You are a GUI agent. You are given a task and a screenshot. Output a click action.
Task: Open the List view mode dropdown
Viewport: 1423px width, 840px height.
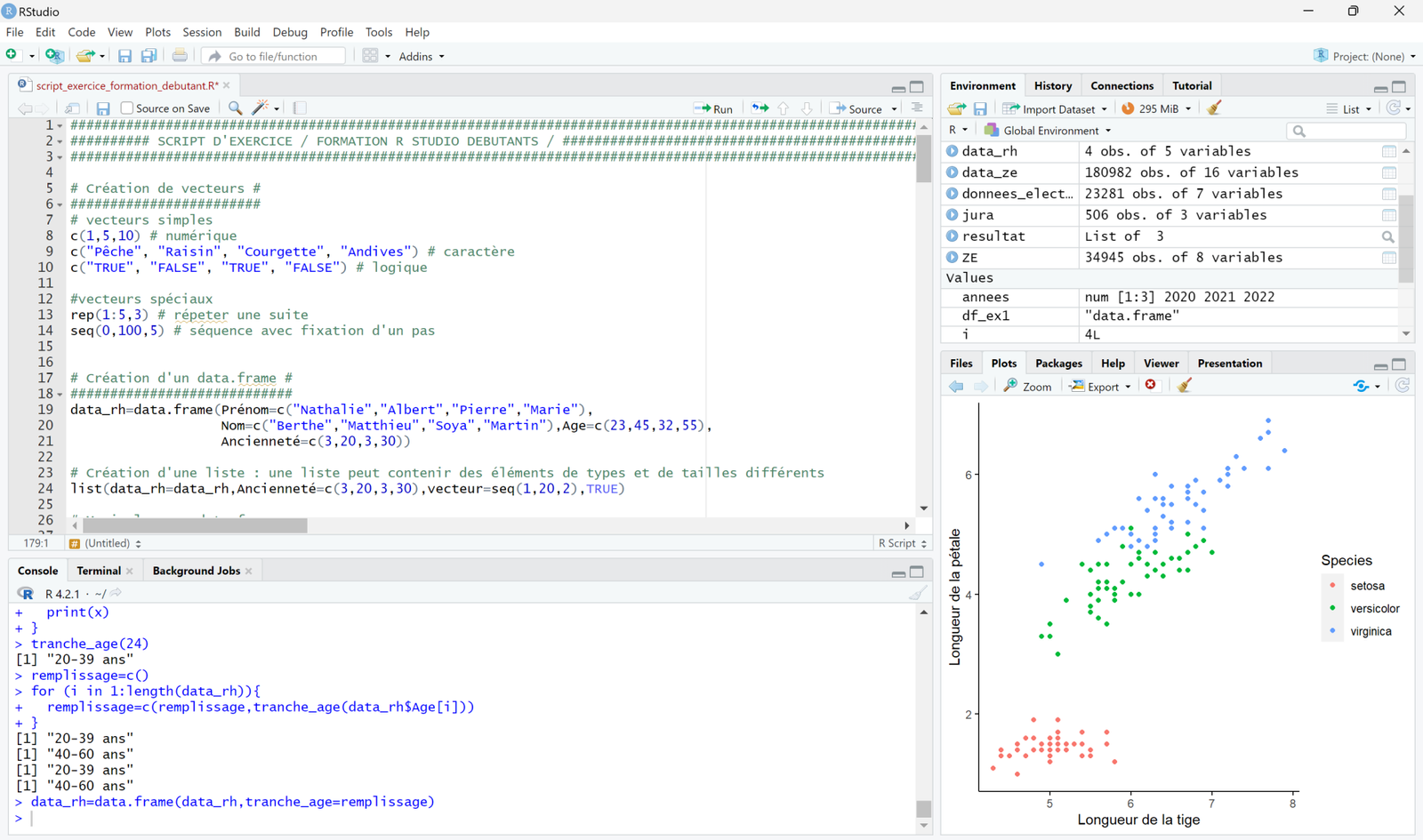[1349, 108]
